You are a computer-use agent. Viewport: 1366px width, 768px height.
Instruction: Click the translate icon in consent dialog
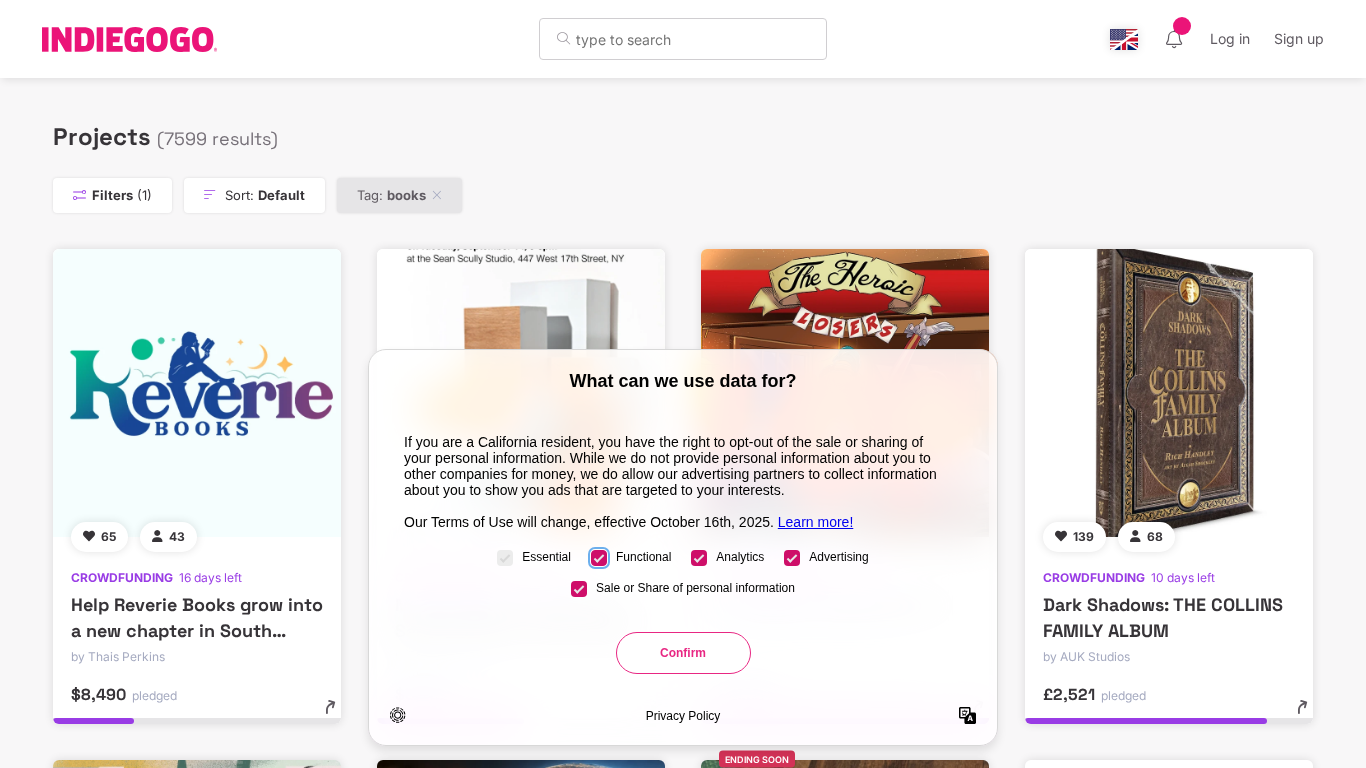[967, 715]
